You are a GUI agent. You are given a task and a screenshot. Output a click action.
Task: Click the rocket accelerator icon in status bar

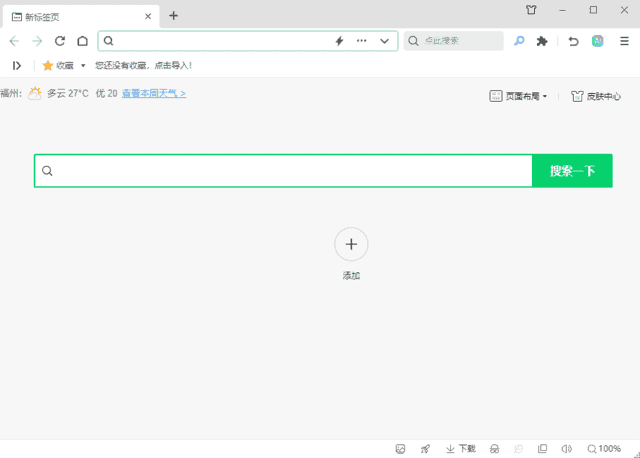[x=426, y=448]
